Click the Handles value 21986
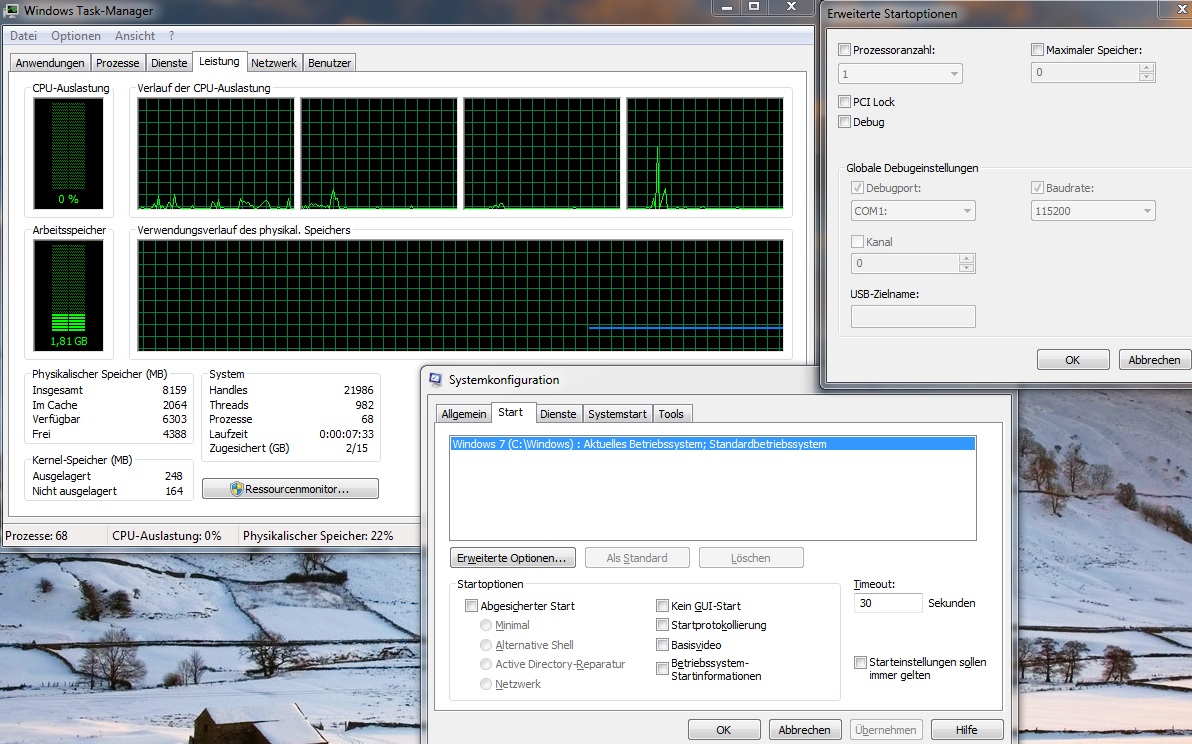This screenshot has height=744, width=1192. click(358, 390)
